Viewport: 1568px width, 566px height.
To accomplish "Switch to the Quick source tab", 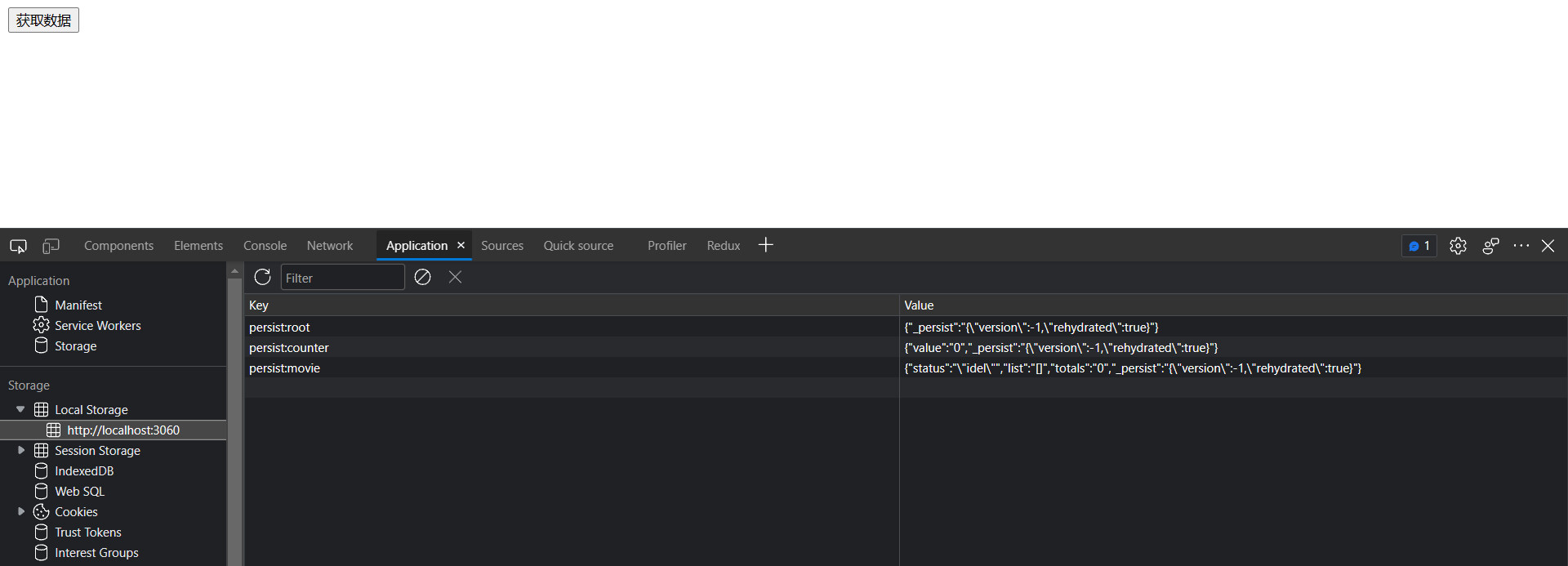I will (578, 246).
